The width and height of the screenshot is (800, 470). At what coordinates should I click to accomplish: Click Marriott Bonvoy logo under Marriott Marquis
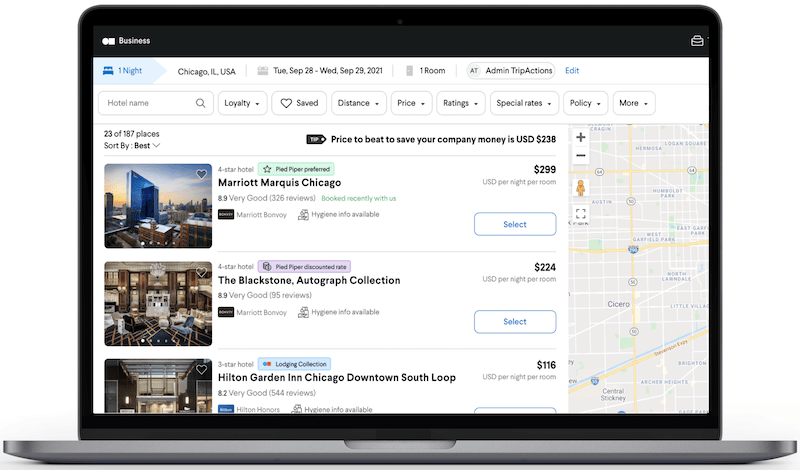(226, 214)
